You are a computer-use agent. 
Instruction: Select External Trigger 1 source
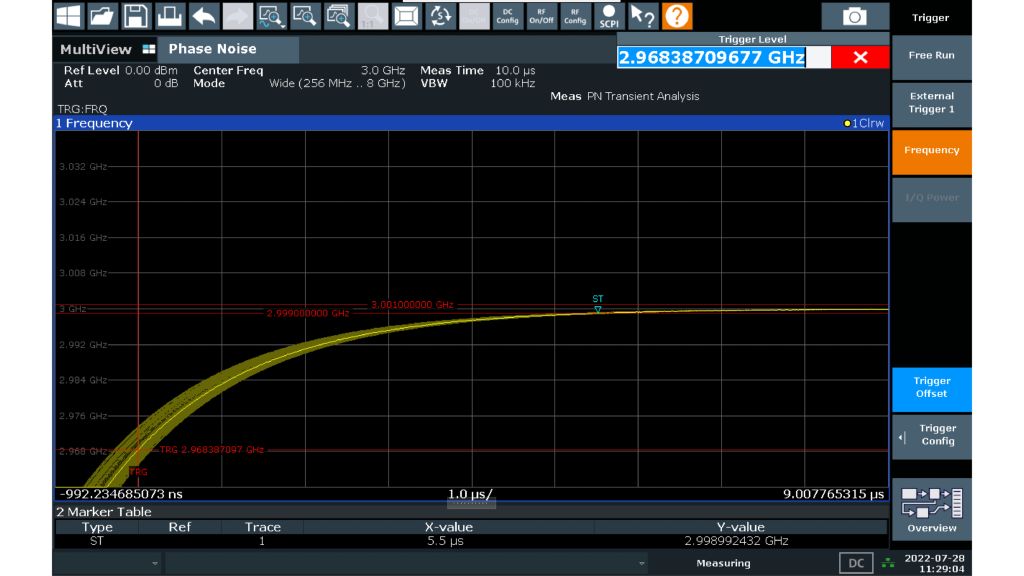[x=931, y=103]
